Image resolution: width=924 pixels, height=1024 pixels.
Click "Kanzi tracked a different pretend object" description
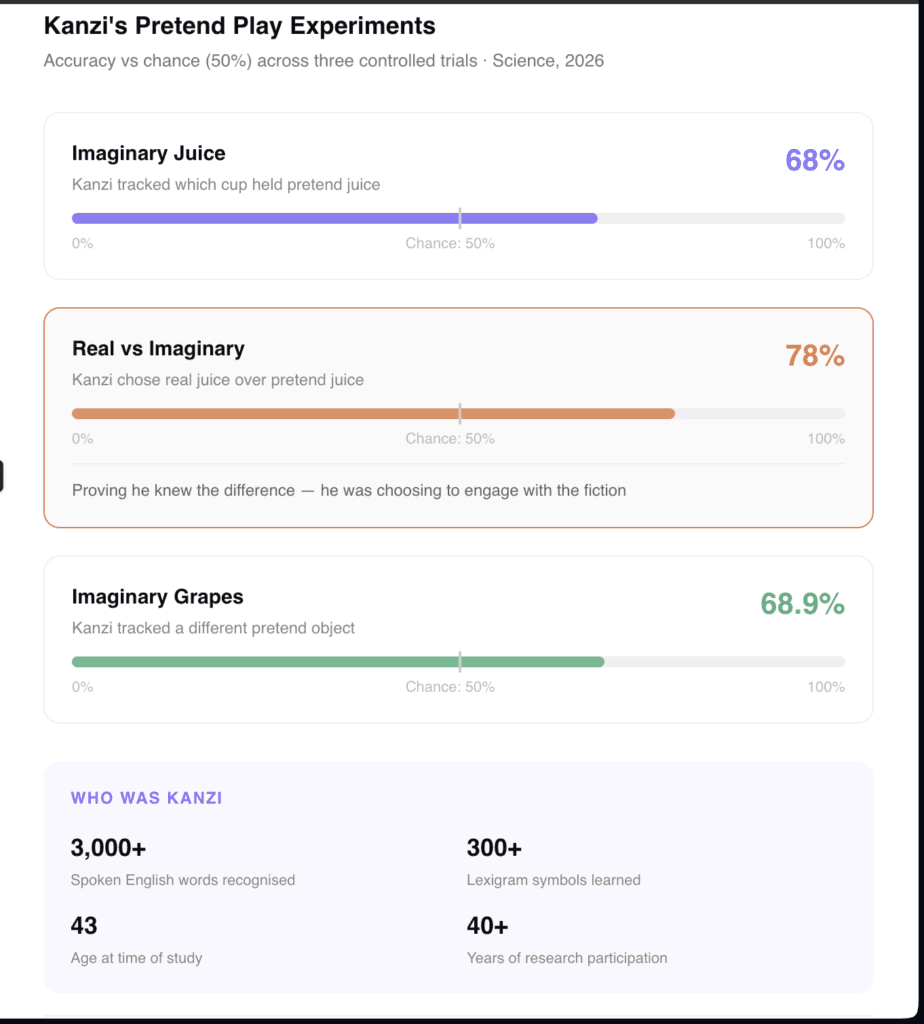(213, 628)
